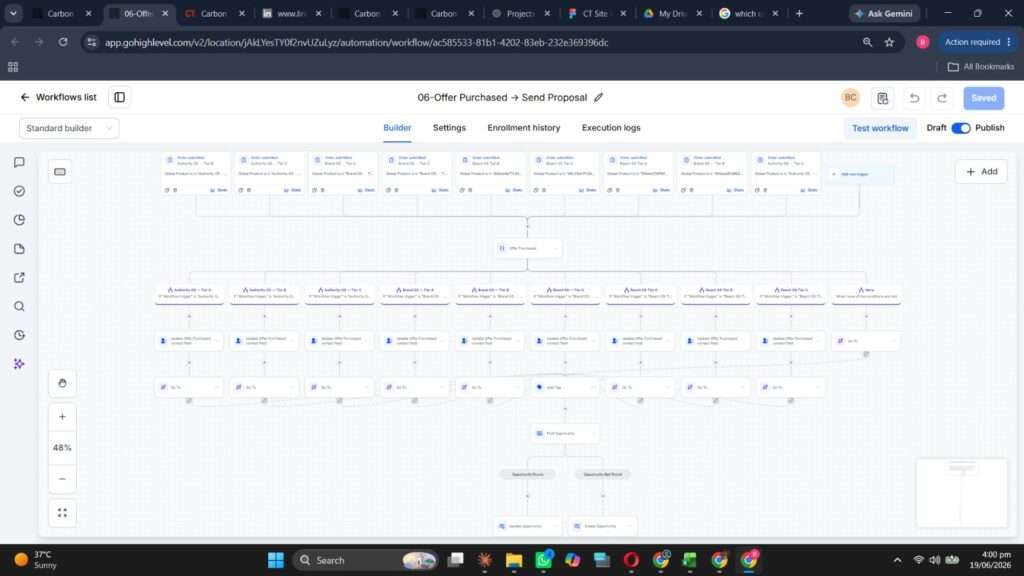Image resolution: width=1024 pixels, height=576 pixels.
Task: Open the document notes icon in sidebar
Action: click(x=20, y=249)
